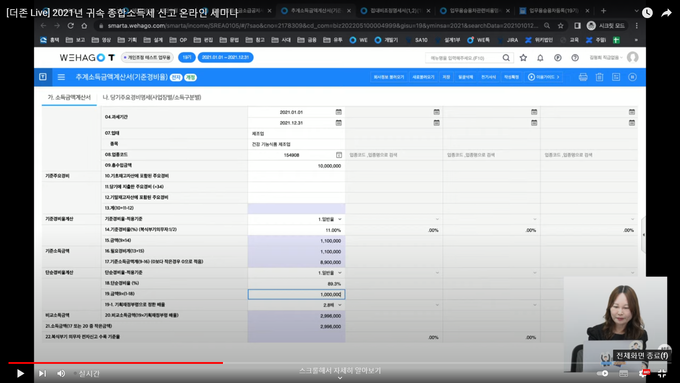Go to browser home page
The width and height of the screenshot is (680, 383).
[x=84, y=26]
